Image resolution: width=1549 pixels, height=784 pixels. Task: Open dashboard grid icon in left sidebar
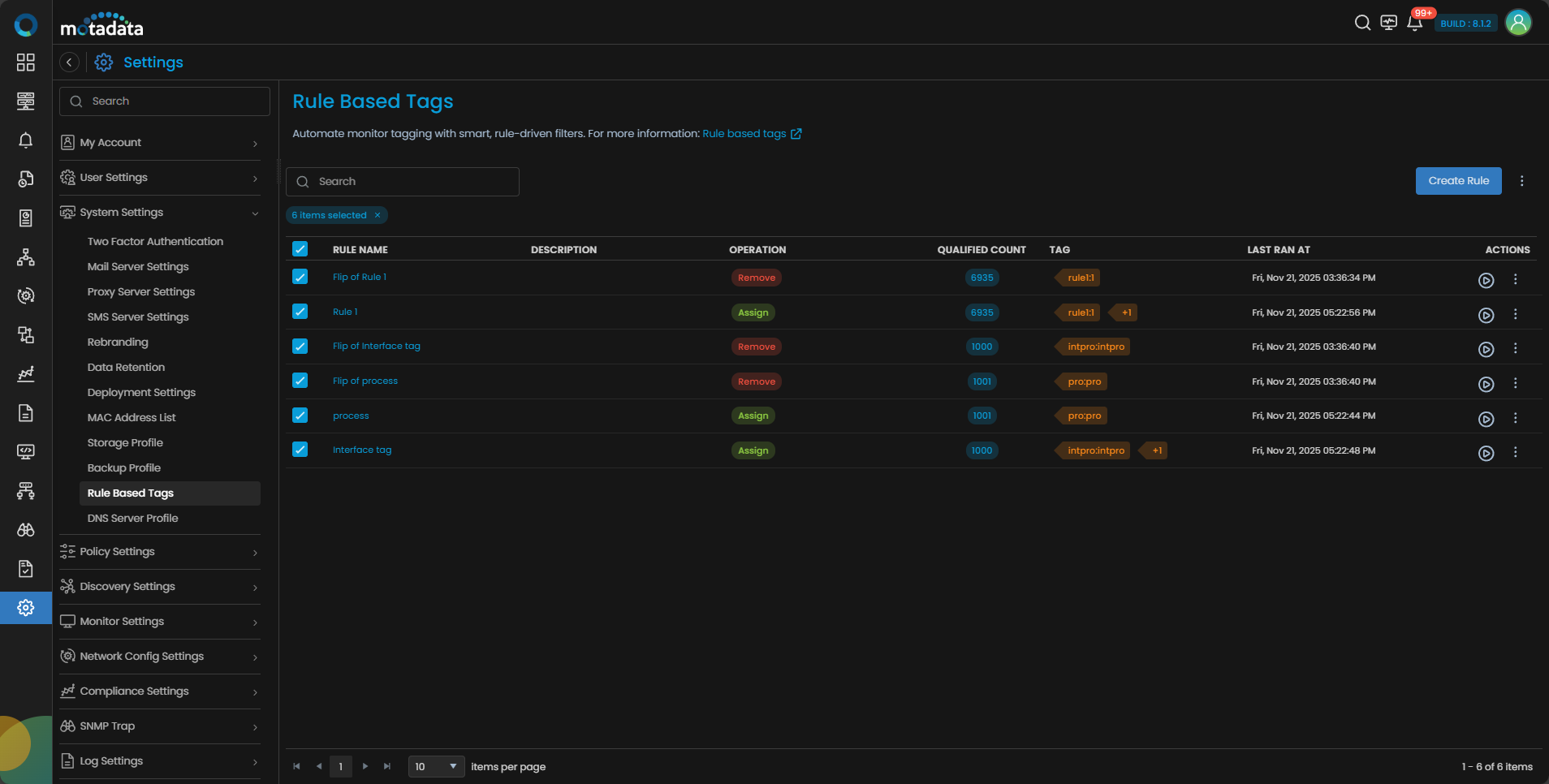[x=26, y=62]
